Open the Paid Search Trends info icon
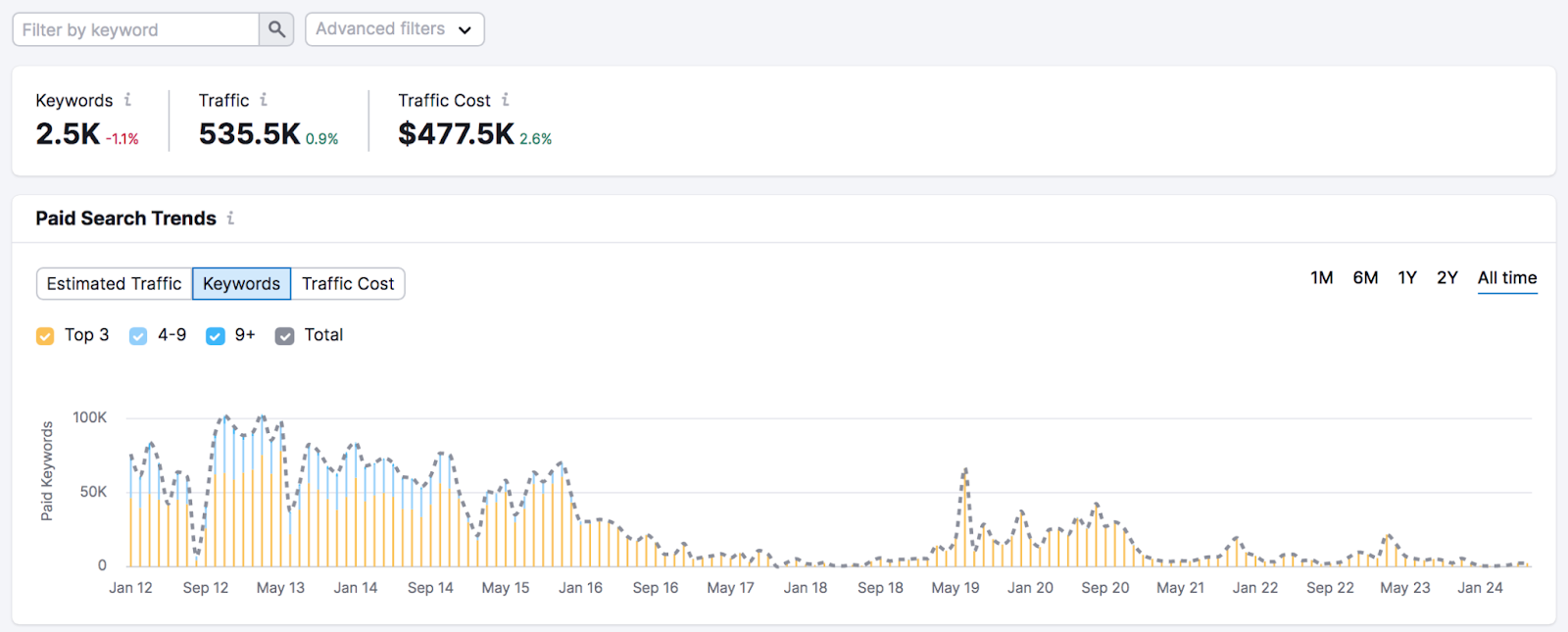The height and width of the screenshot is (632, 1568). pos(231,219)
